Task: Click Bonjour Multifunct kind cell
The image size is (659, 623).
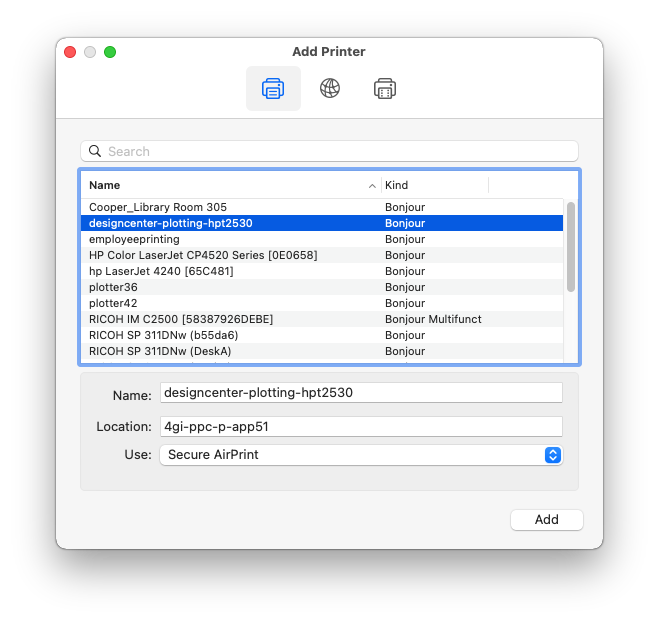Action: coord(433,319)
